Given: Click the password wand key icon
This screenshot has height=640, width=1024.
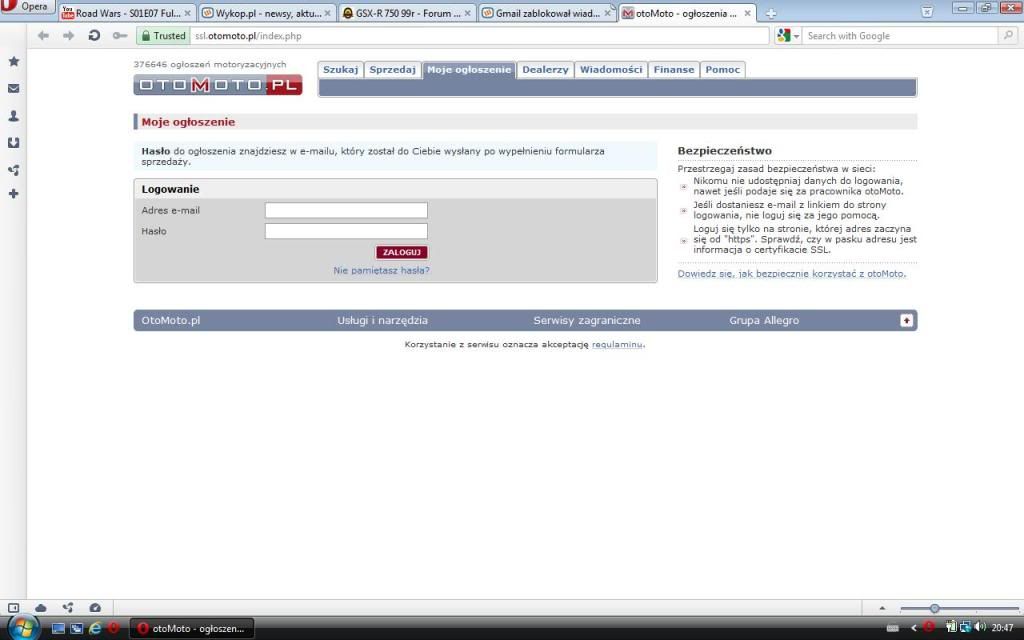Looking at the screenshot, I should pyautogui.click(x=120, y=35).
